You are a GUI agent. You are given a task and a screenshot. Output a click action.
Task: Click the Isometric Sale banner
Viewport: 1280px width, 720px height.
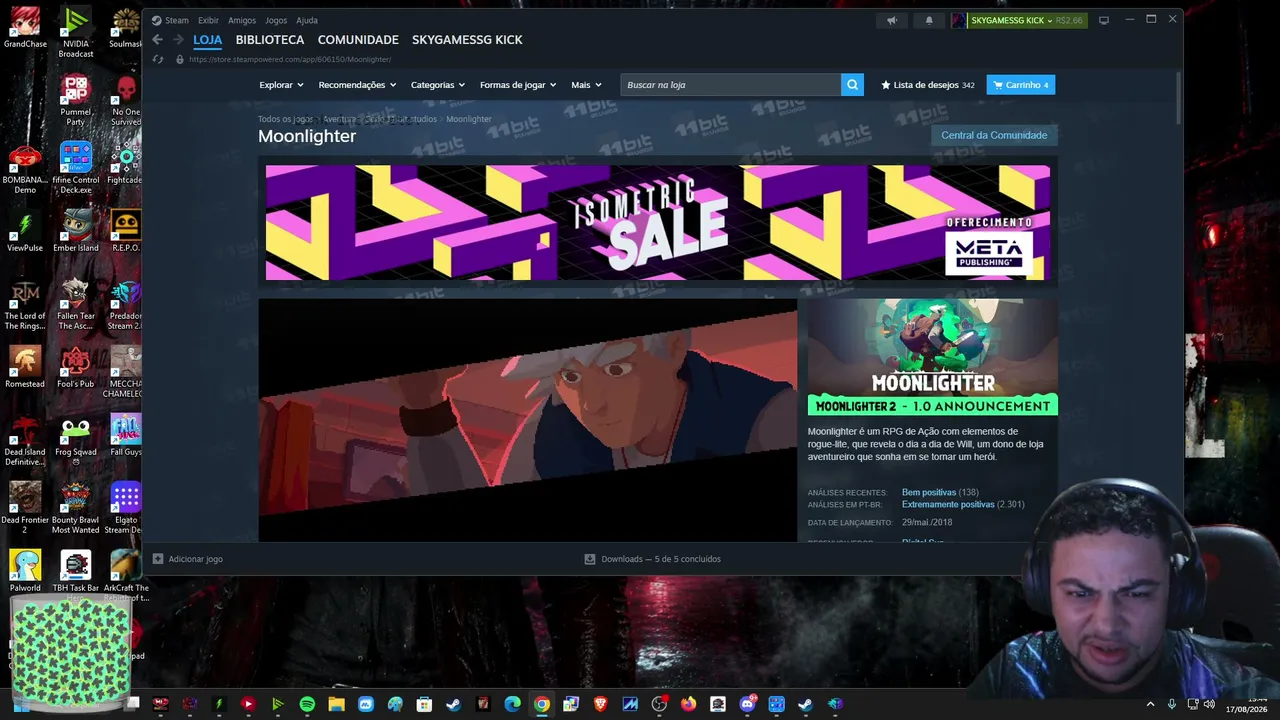point(658,223)
